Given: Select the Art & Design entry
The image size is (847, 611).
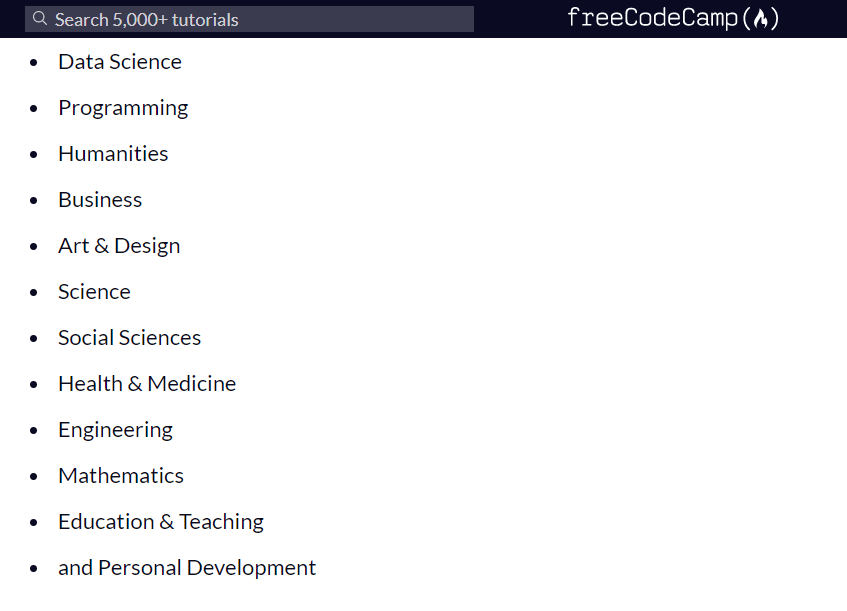Looking at the screenshot, I should [x=119, y=246].
